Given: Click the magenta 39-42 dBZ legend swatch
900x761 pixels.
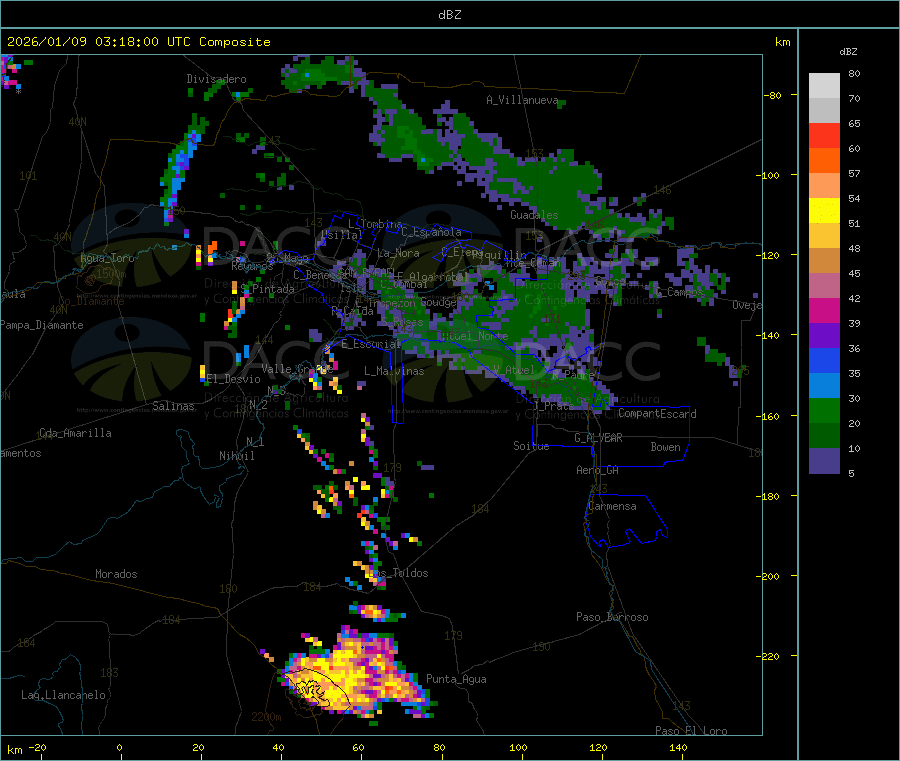Looking at the screenshot, I should point(824,310).
